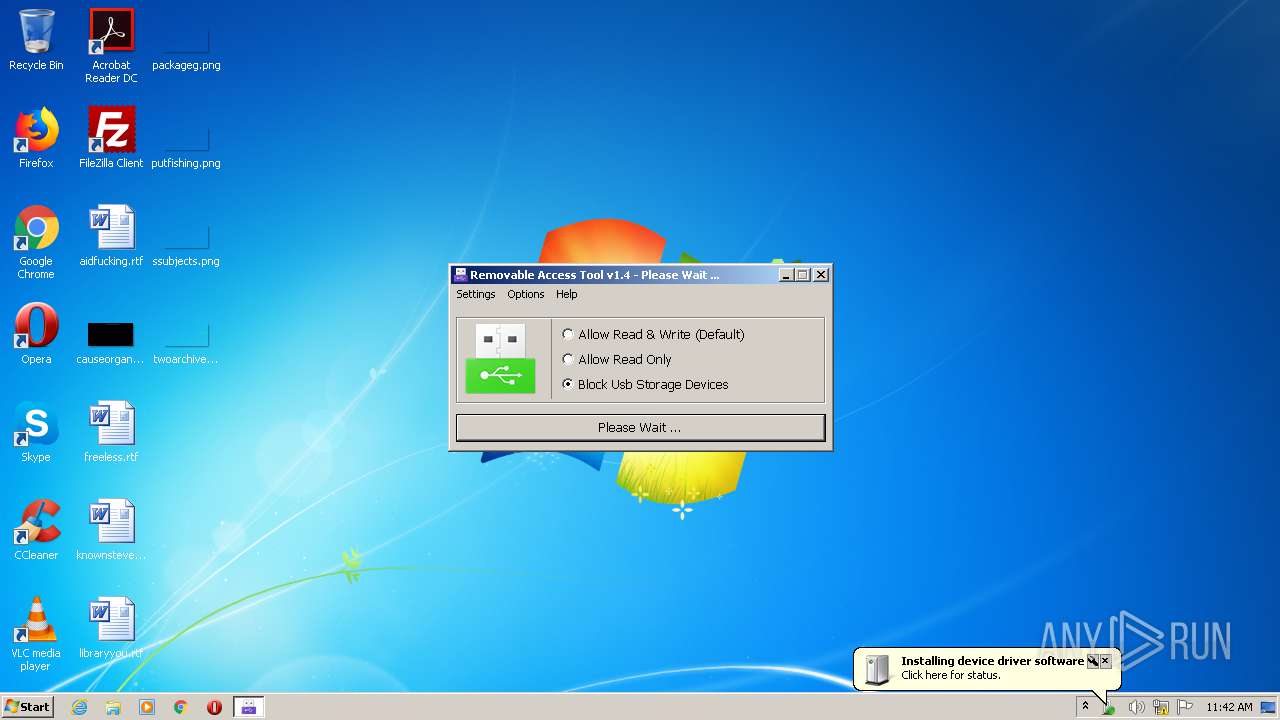The width and height of the screenshot is (1280, 720).
Task: Click Installing device driver software balloon
Action: 985,668
